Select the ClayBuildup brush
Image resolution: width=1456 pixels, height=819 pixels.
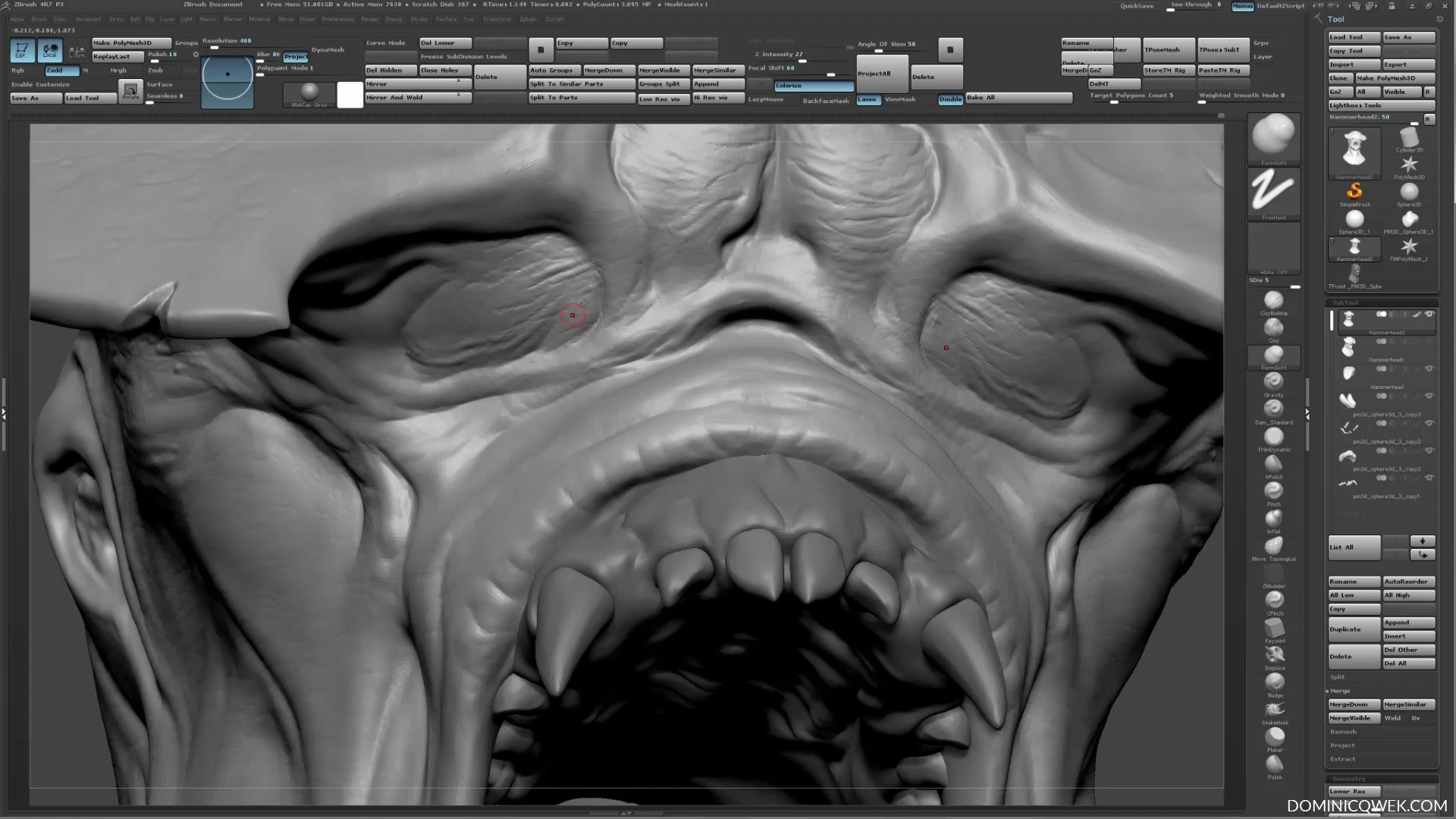(1274, 302)
